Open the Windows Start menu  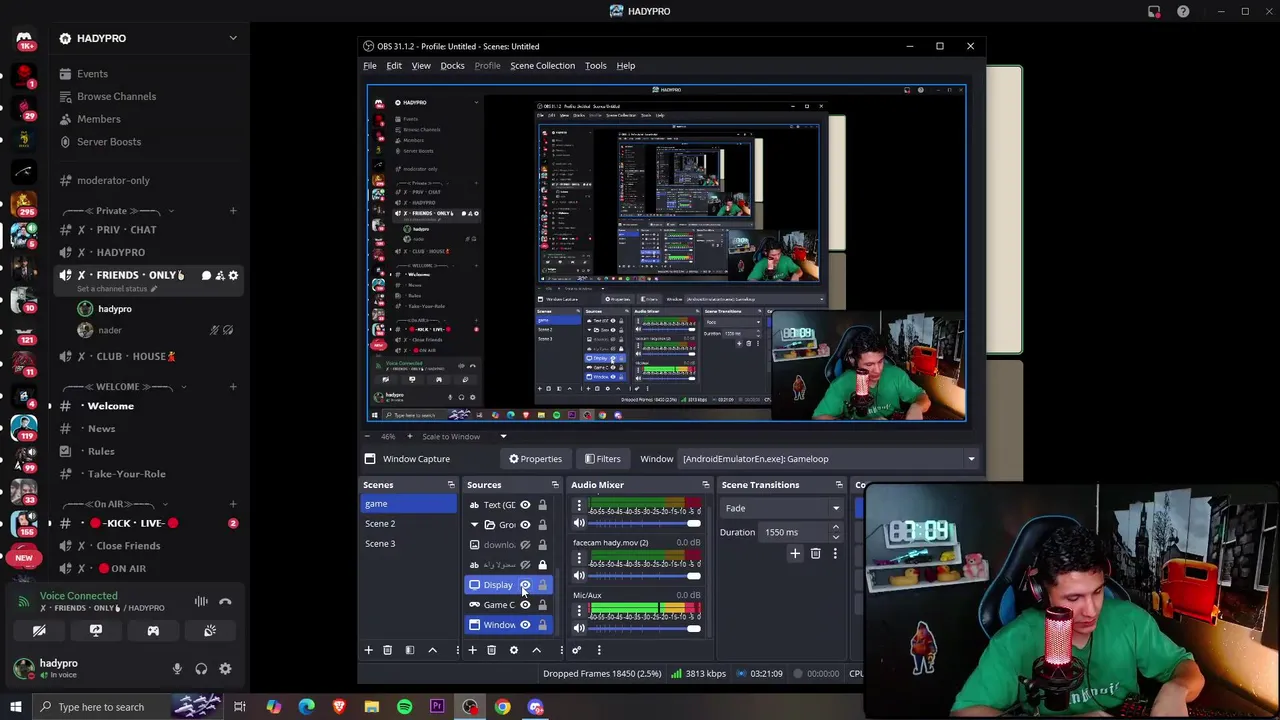click(x=15, y=707)
